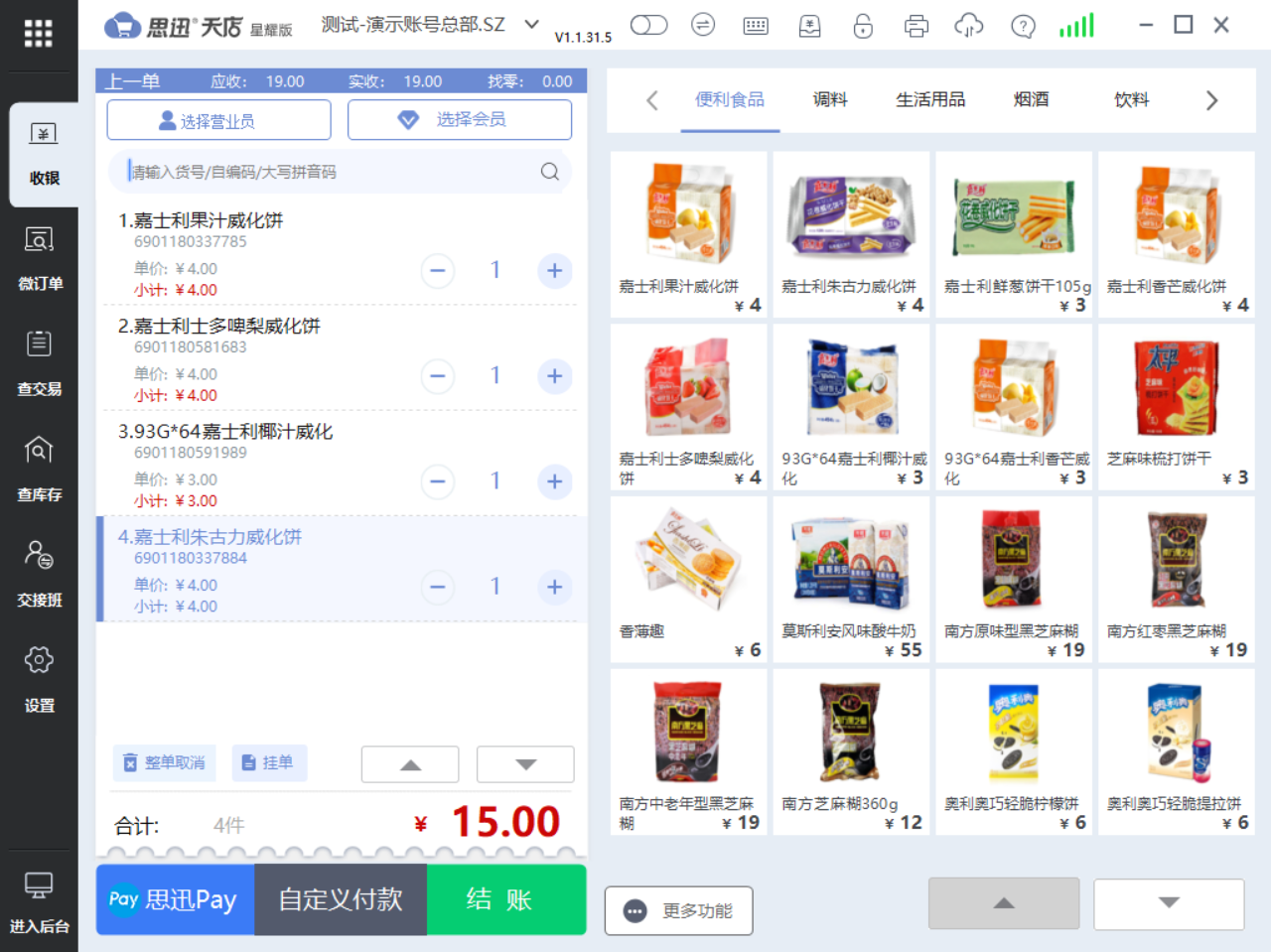The image size is (1271, 952).
Task: Open 收银 cashier in sidebar
Action: (x=44, y=154)
